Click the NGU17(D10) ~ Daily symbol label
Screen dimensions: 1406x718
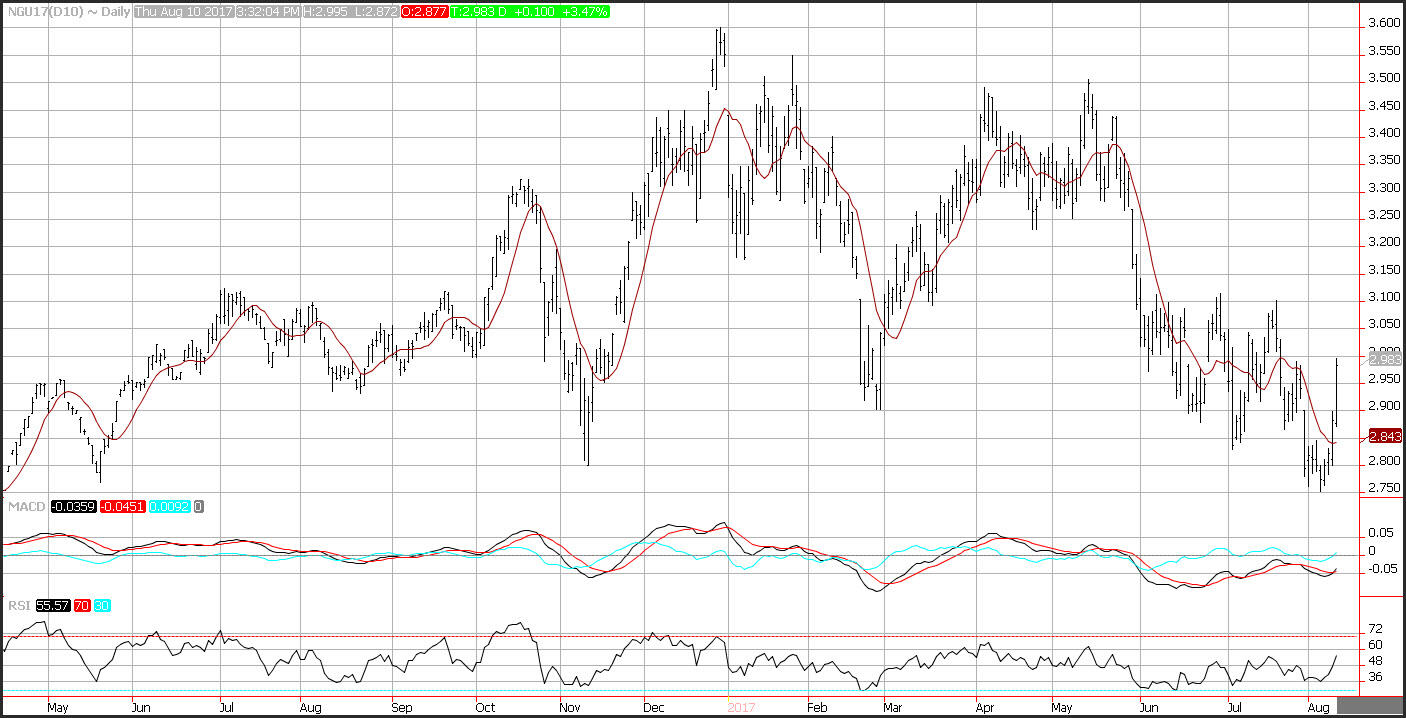(x=66, y=11)
